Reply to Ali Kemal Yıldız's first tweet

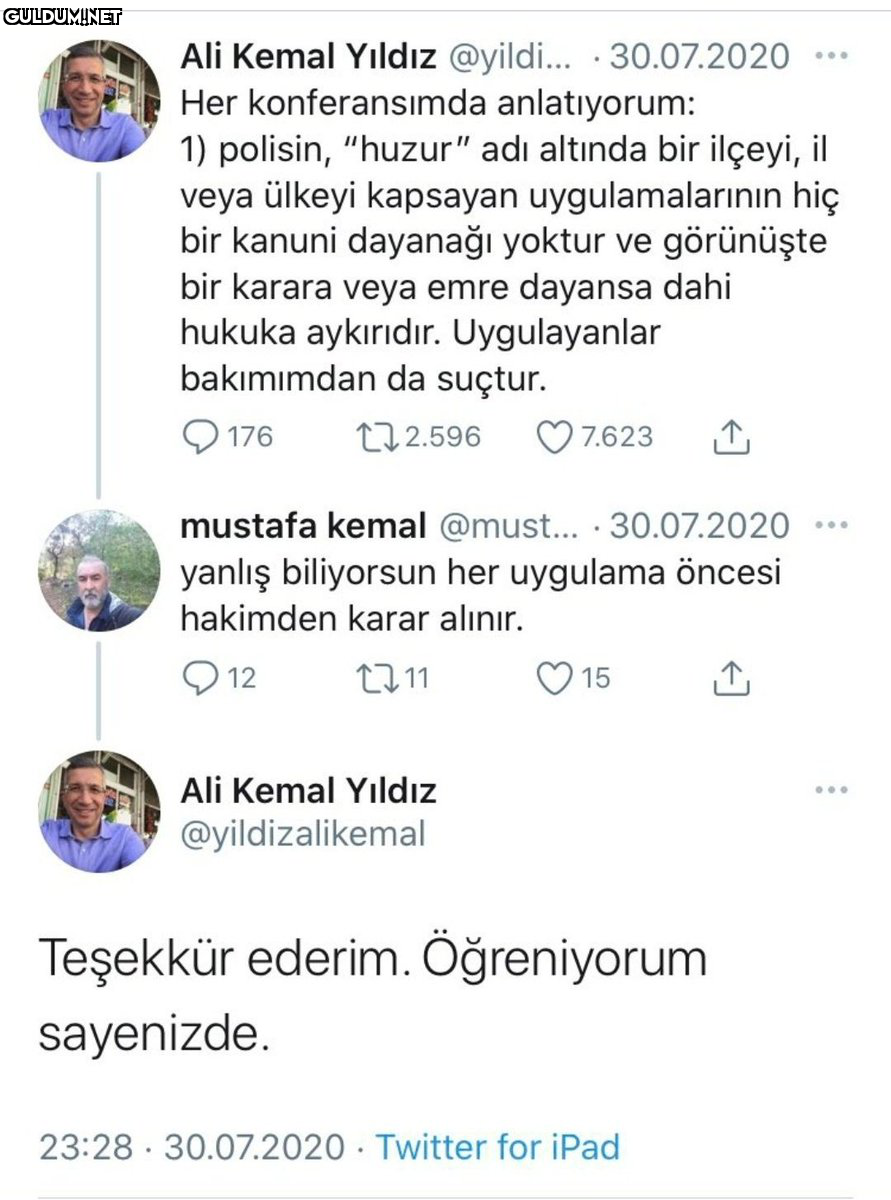(x=202, y=437)
